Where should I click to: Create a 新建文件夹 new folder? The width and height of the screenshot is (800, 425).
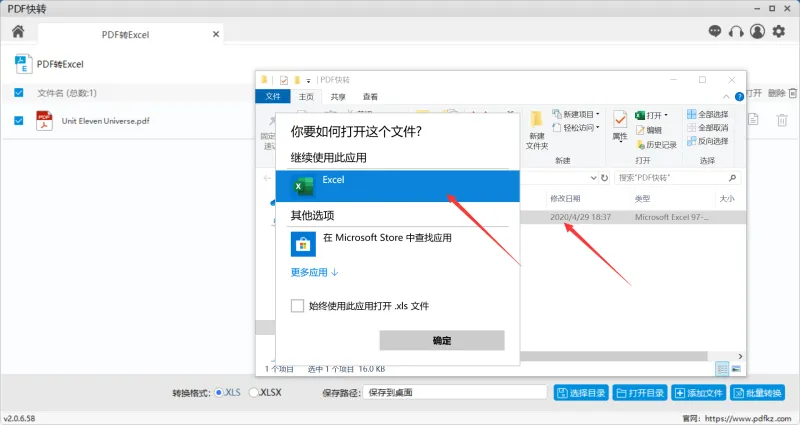click(x=537, y=130)
